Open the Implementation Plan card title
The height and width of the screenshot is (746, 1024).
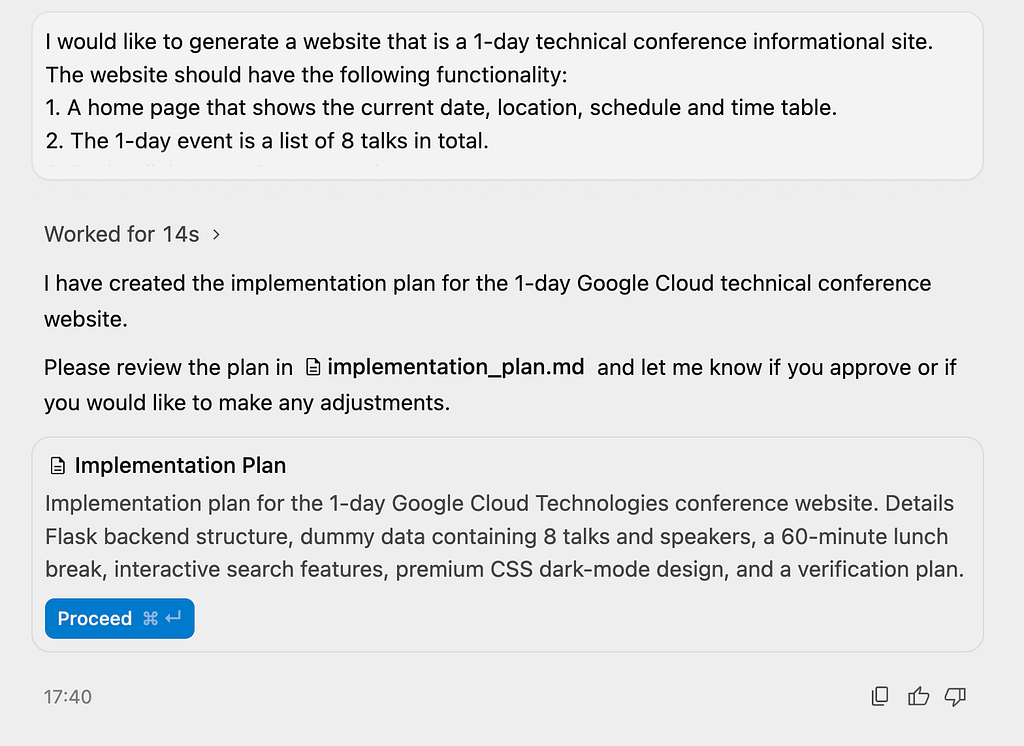[180, 465]
